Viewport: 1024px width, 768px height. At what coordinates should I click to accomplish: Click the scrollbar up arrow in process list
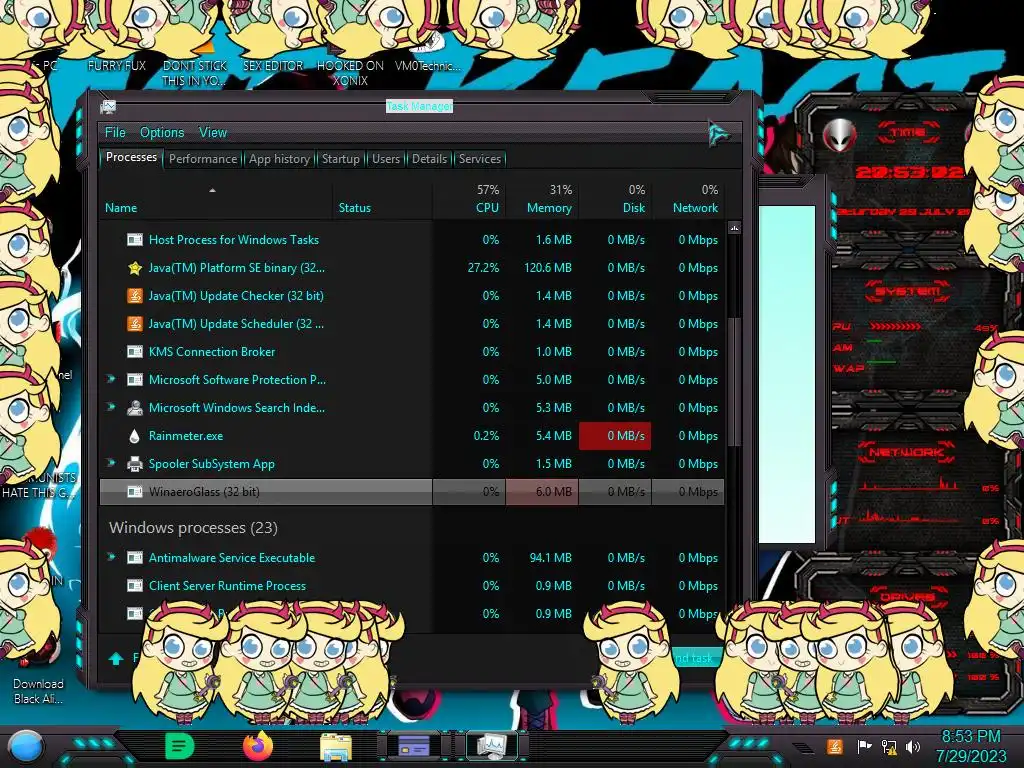pyautogui.click(x=734, y=228)
